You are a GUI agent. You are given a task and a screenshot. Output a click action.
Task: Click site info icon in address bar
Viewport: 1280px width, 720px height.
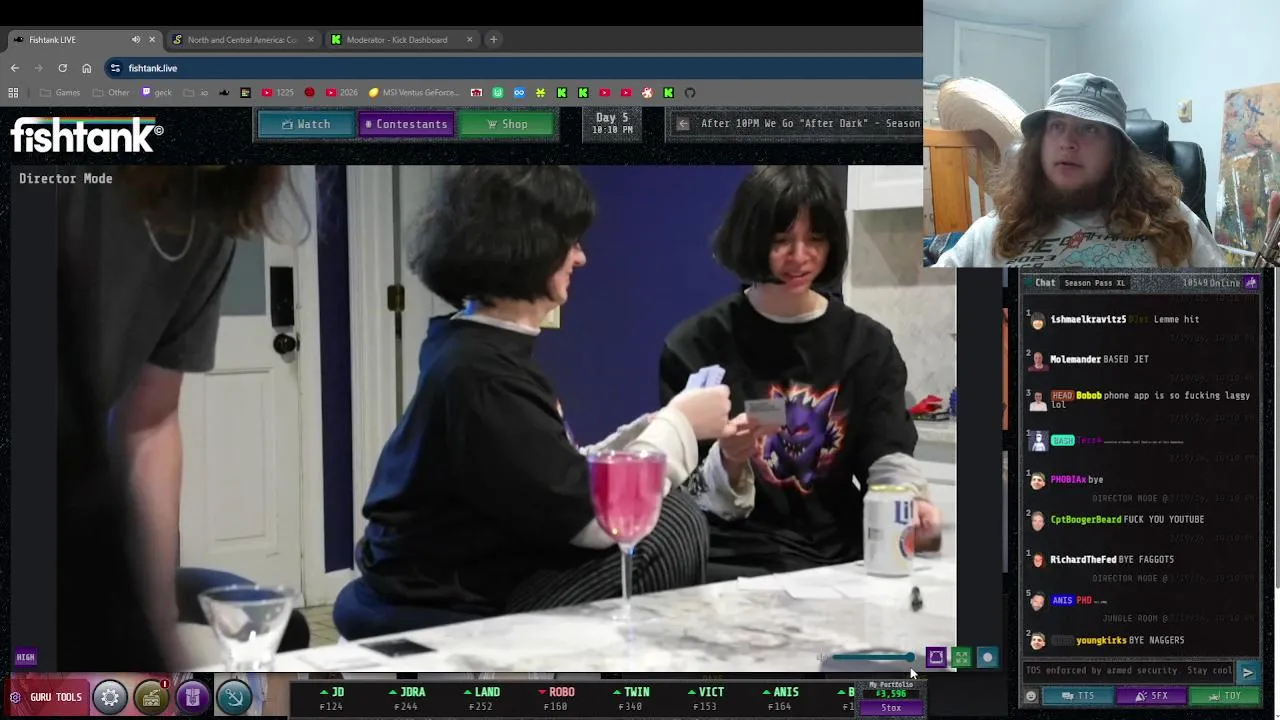(115, 68)
